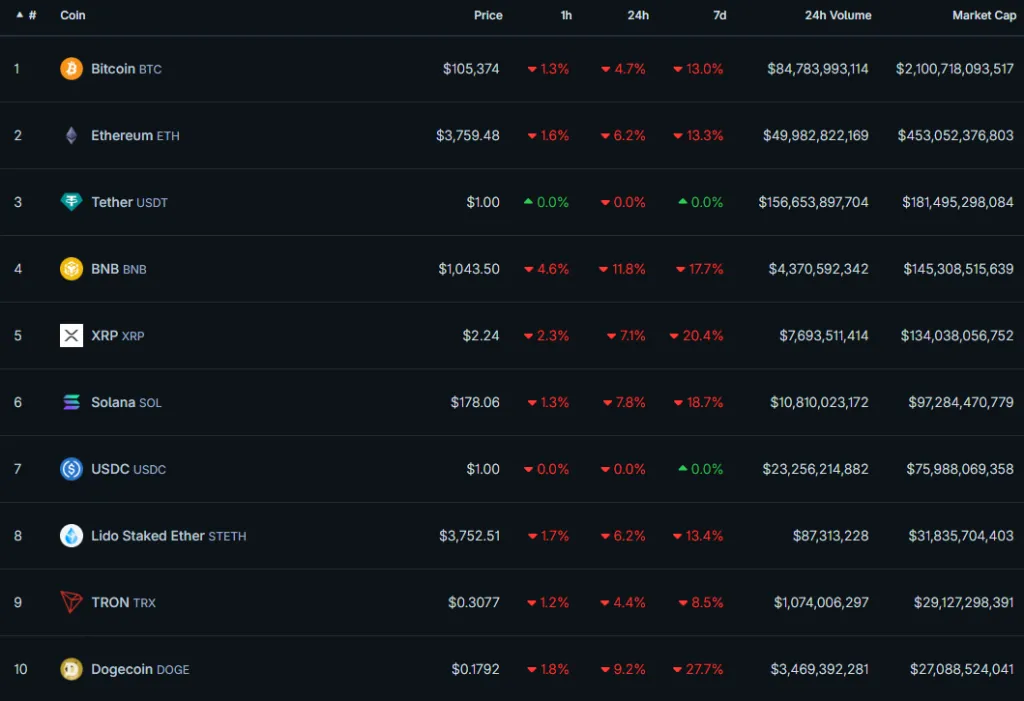Click the red down triangle on Bitcoin's 24h change
The width and height of the screenshot is (1024, 701).
(607, 69)
